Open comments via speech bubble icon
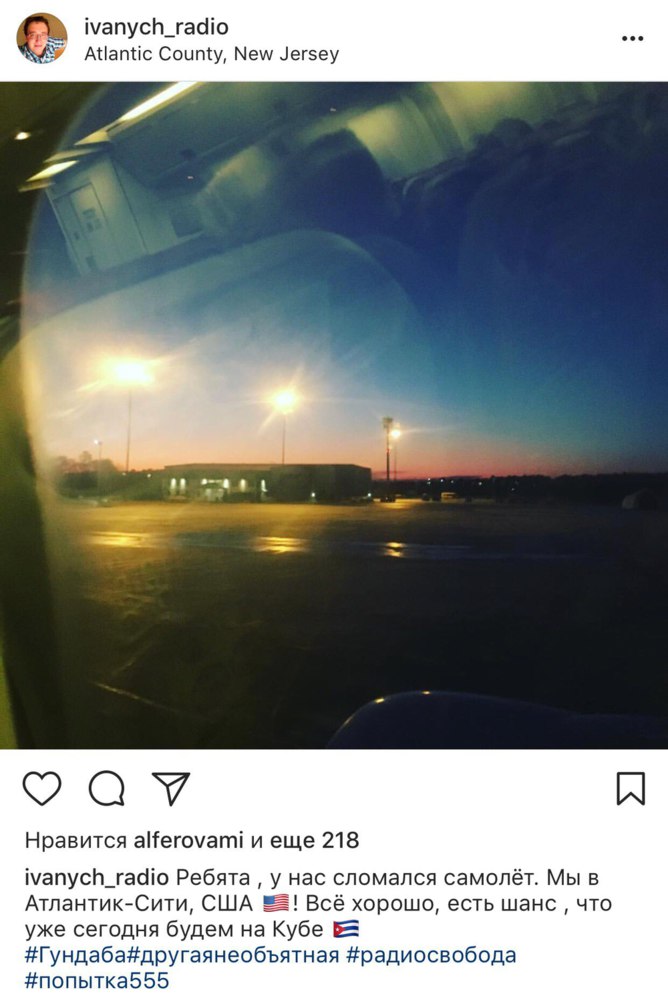Image resolution: width=668 pixels, height=1000 pixels. [x=107, y=789]
